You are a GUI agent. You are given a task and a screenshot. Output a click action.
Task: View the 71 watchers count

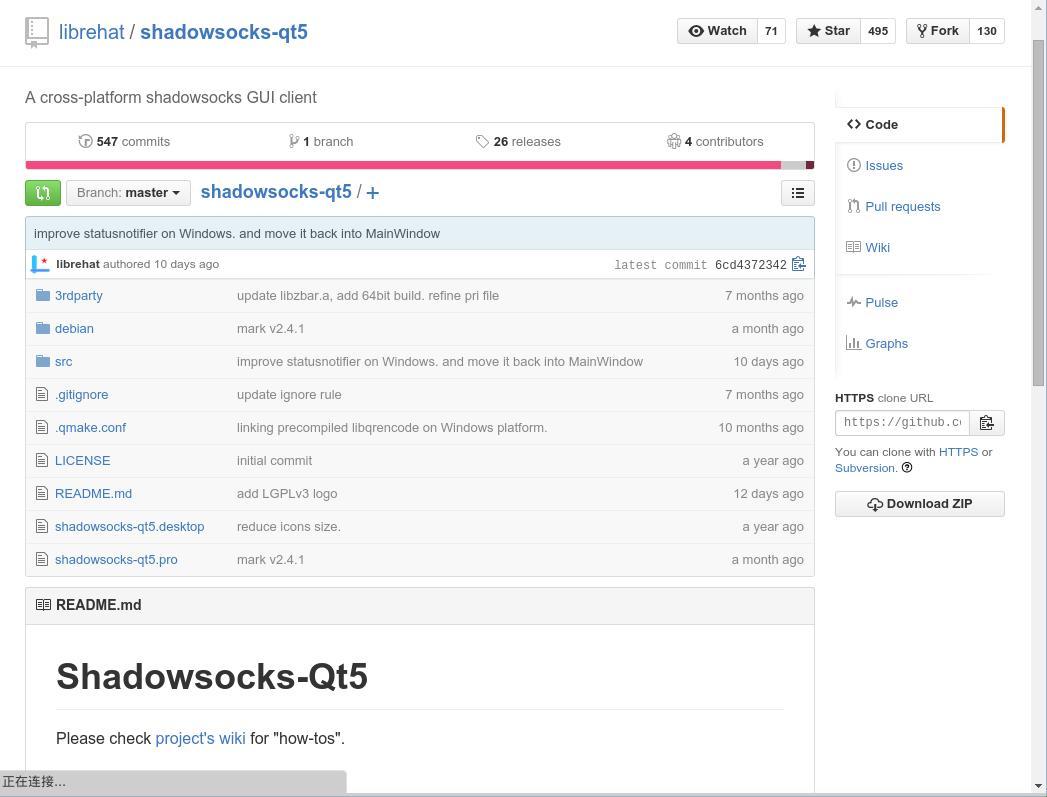click(x=771, y=31)
